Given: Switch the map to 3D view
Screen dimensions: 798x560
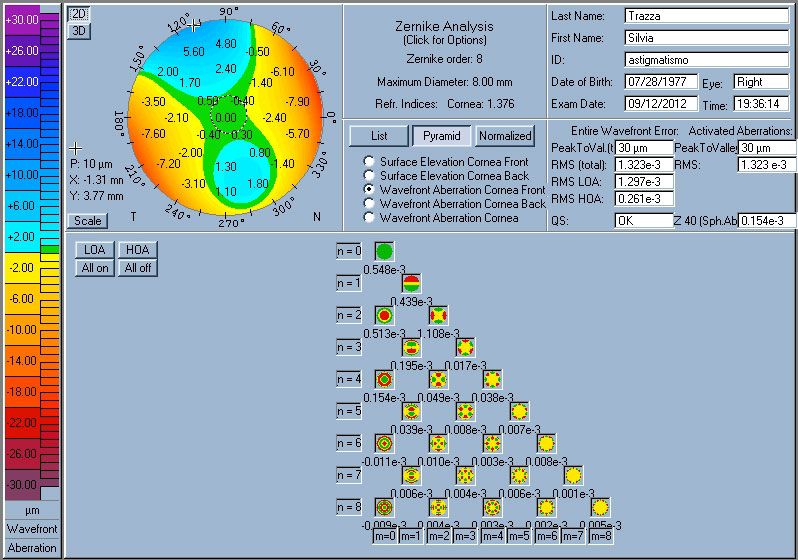Looking at the screenshot, I should pyautogui.click(x=78, y=31).
